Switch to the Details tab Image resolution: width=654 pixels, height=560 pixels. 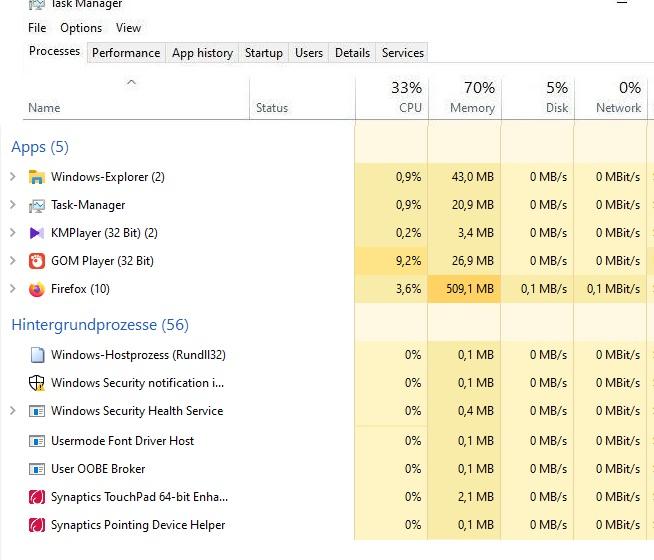point(352,53)
